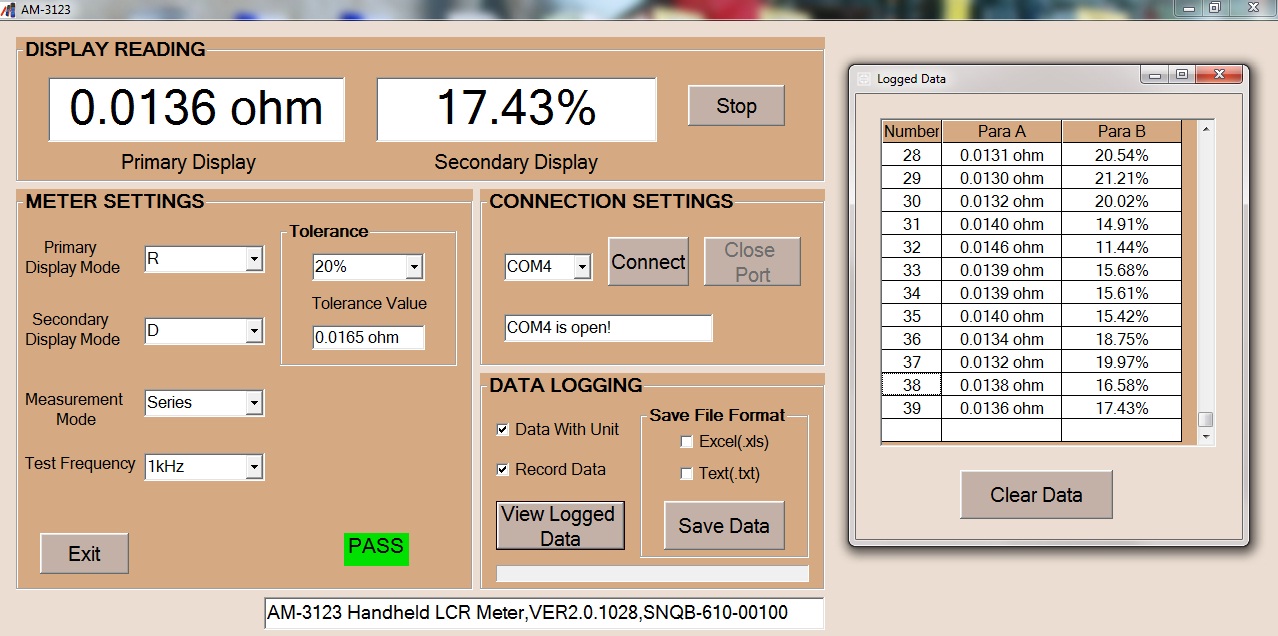Choose a Test Frequency from the dropdown
This screenshot has height=636, width=1278.
pyautogui.click(x=254, y=467)
